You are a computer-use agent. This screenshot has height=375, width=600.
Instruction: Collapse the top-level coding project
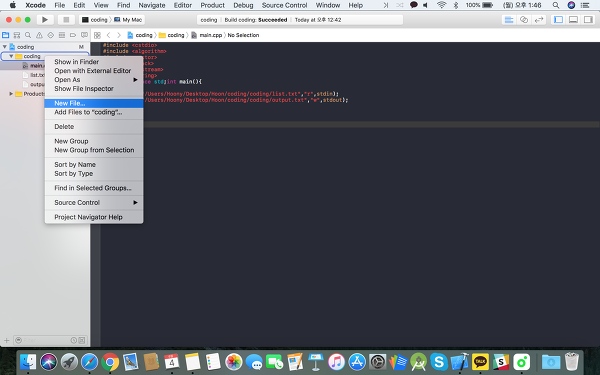(5, 47)
